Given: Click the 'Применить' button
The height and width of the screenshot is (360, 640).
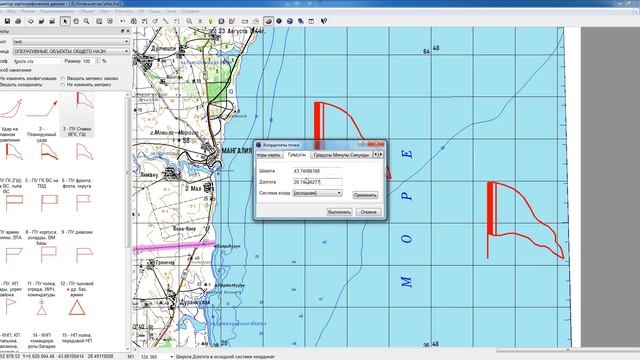Looking at the screenshot, I should (x=365, y=195).
